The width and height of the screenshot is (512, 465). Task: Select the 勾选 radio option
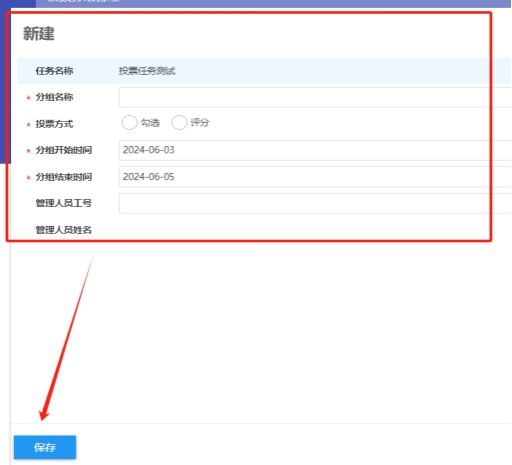(x=130, y=122)
